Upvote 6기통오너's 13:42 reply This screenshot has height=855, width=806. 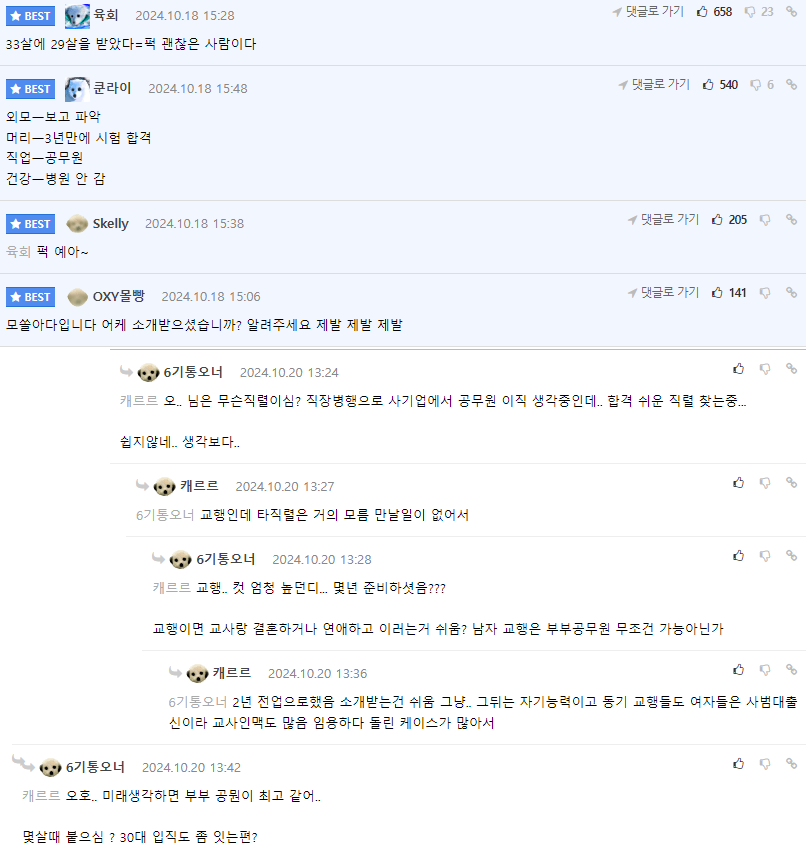click(739, 764)
